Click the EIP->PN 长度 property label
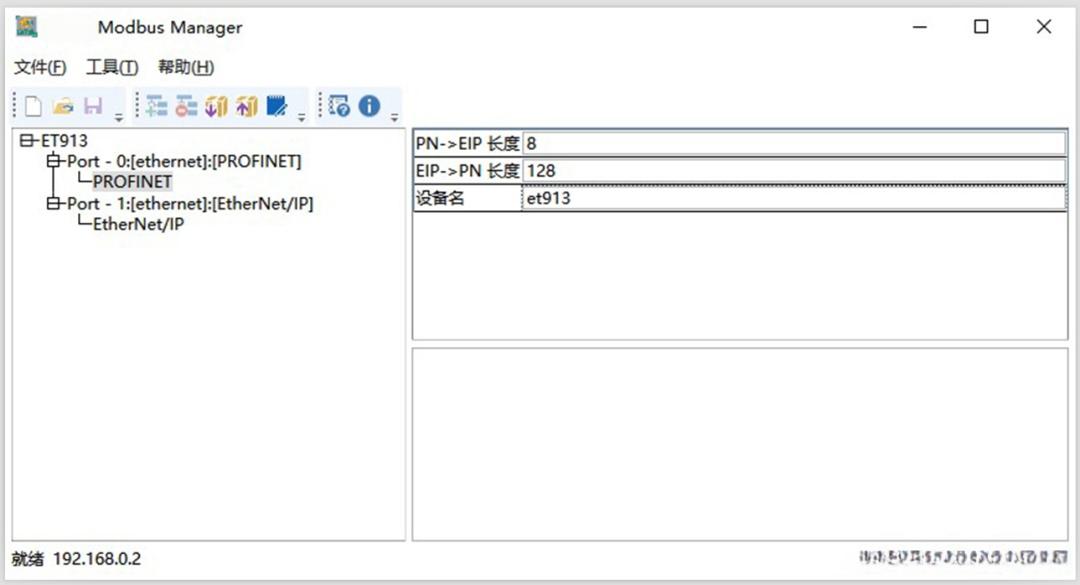The width and height of the screenshot is (1080, 585). [x=467, y=171]
